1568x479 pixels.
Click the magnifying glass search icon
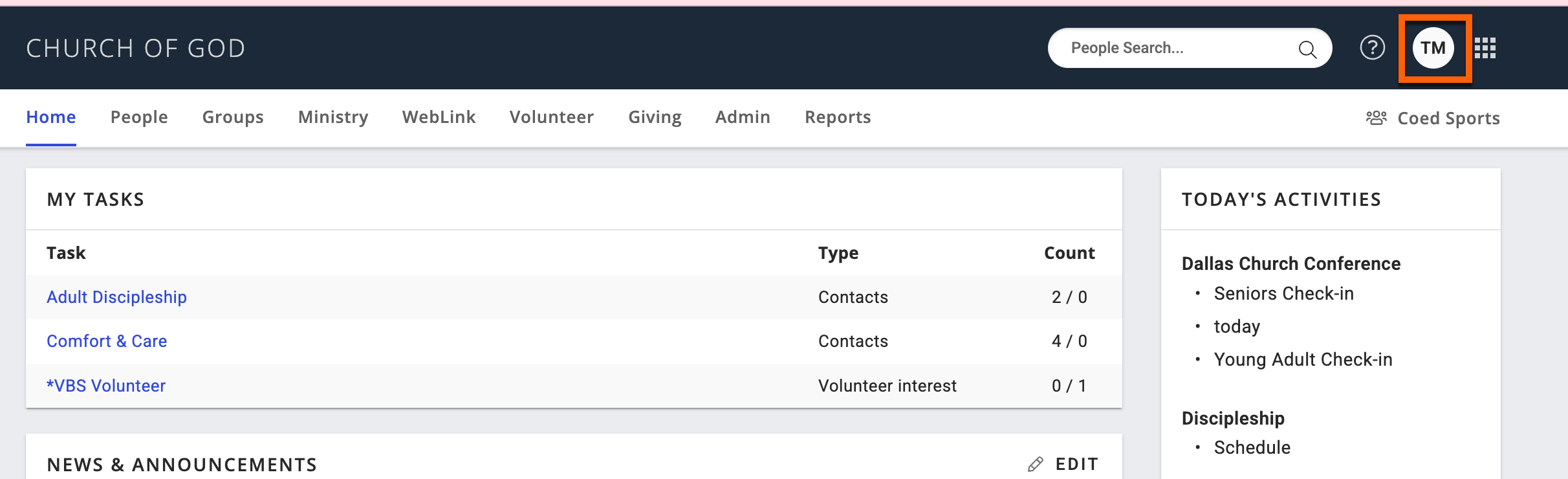pos(1307,49)
